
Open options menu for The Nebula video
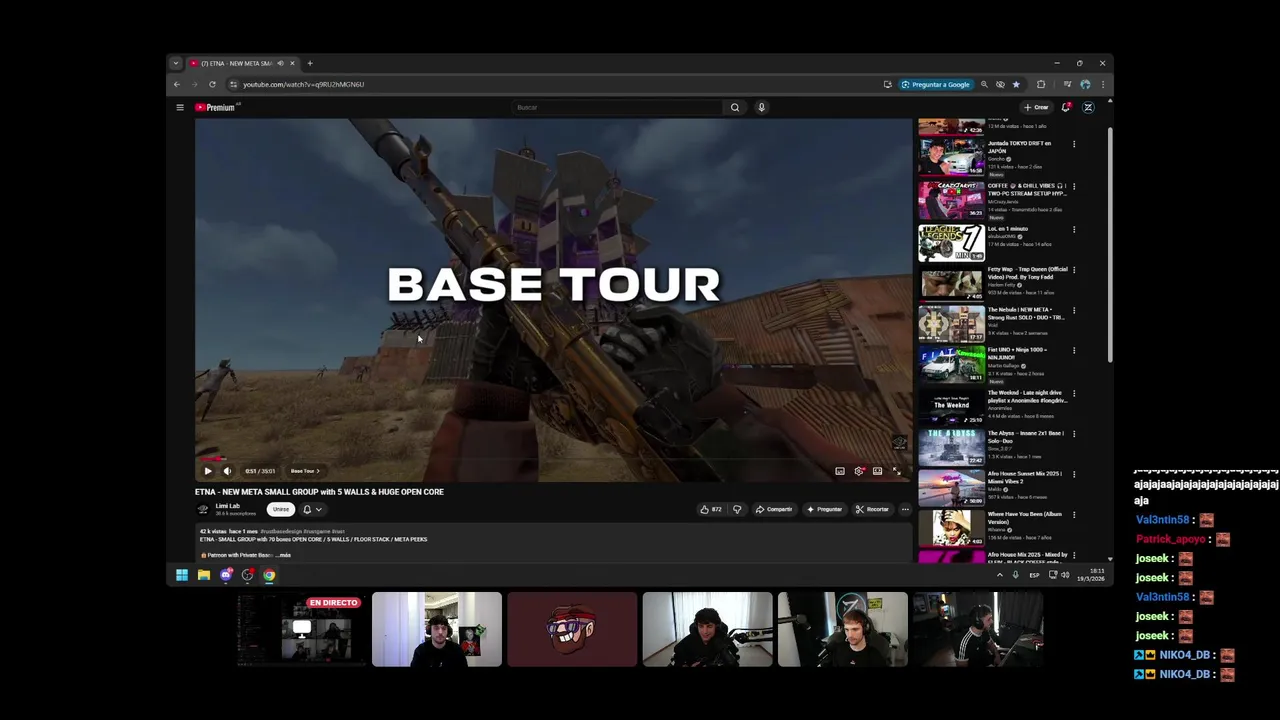click(x=1074, y=310)
